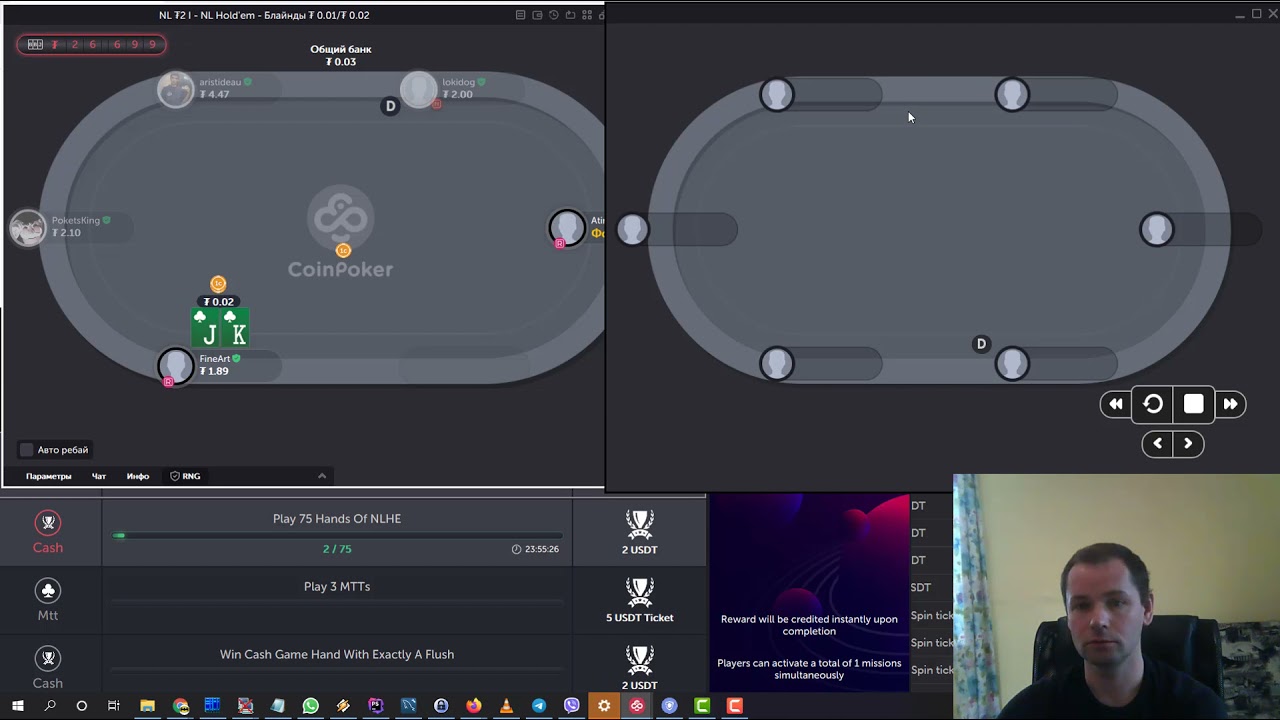Image resolution: width=1280 pixels, height=720 pixels.
Task: Click the share icon in table title bar
Action: pos(570,15)
